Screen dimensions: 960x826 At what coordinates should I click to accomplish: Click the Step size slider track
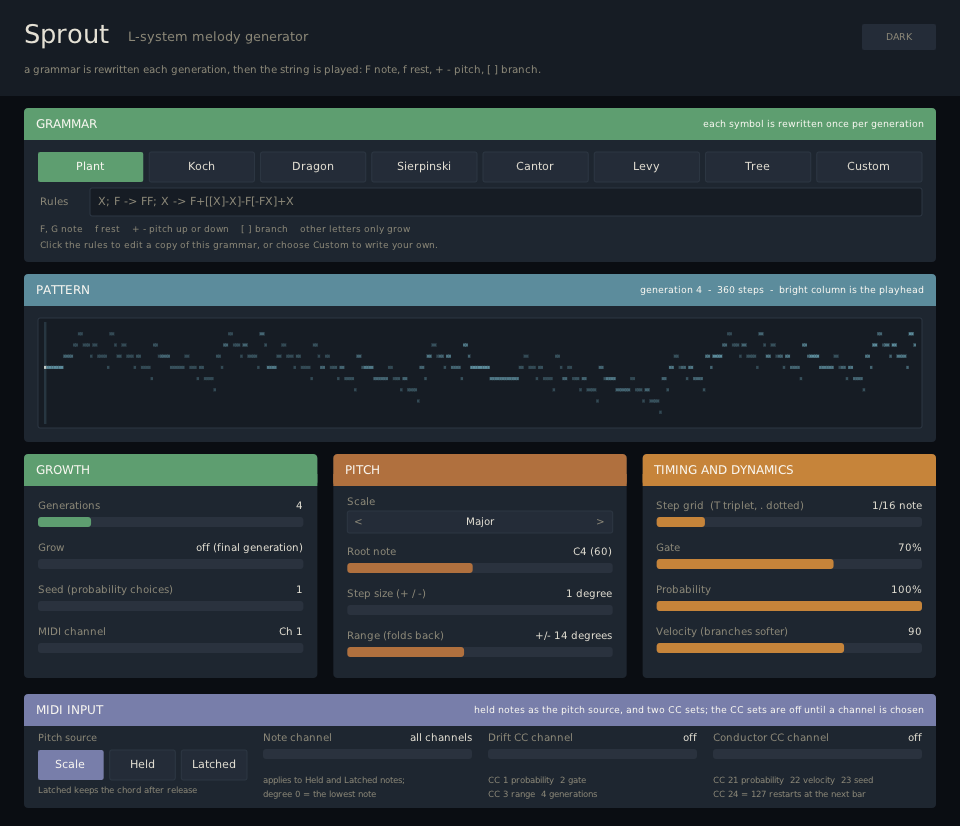(480, 610)
